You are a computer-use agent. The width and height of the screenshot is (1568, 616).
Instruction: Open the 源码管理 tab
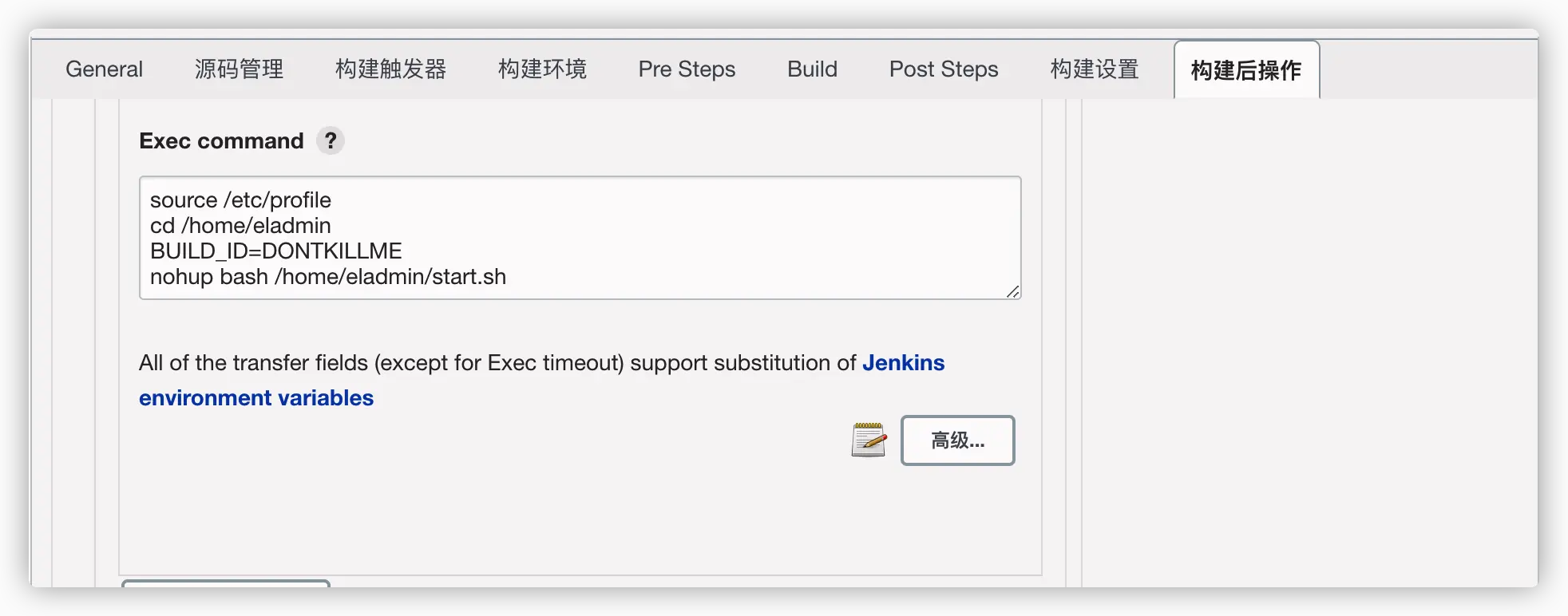pos(239,69)
